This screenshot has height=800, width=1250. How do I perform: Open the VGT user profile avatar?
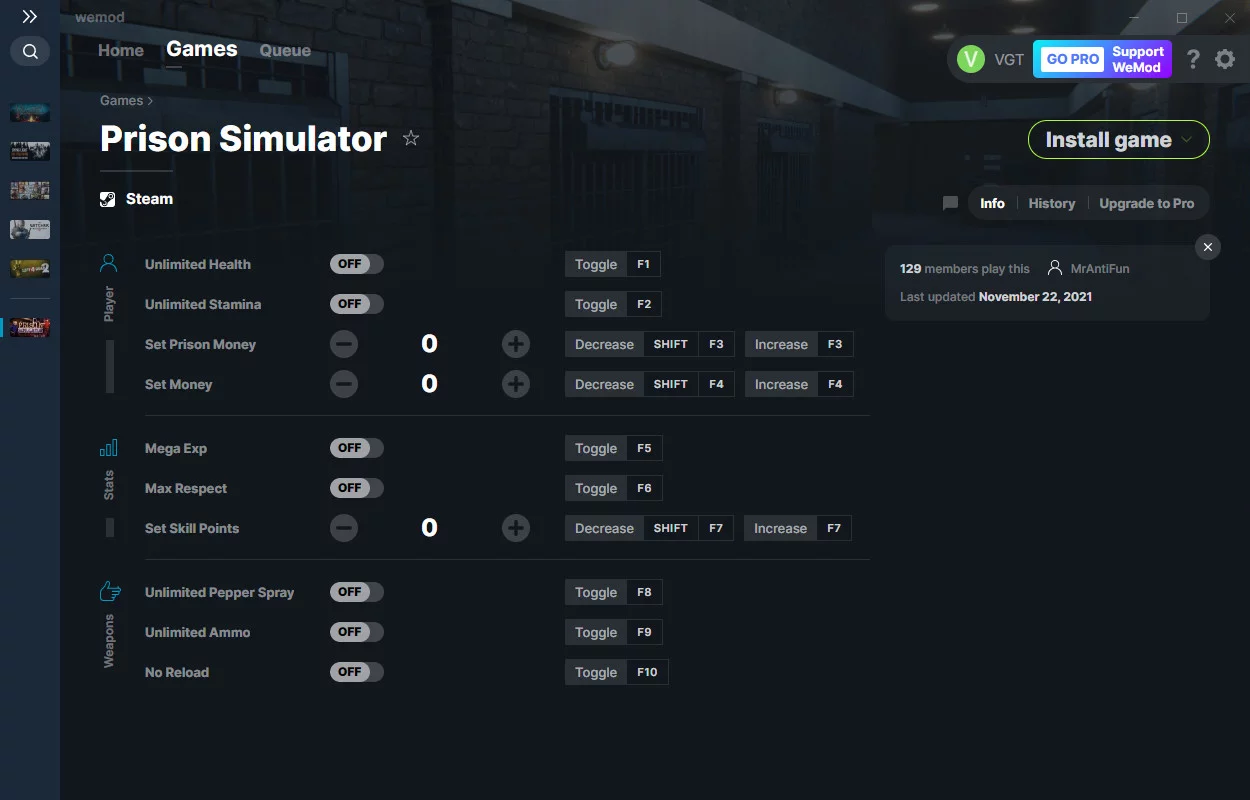(971, 59)
